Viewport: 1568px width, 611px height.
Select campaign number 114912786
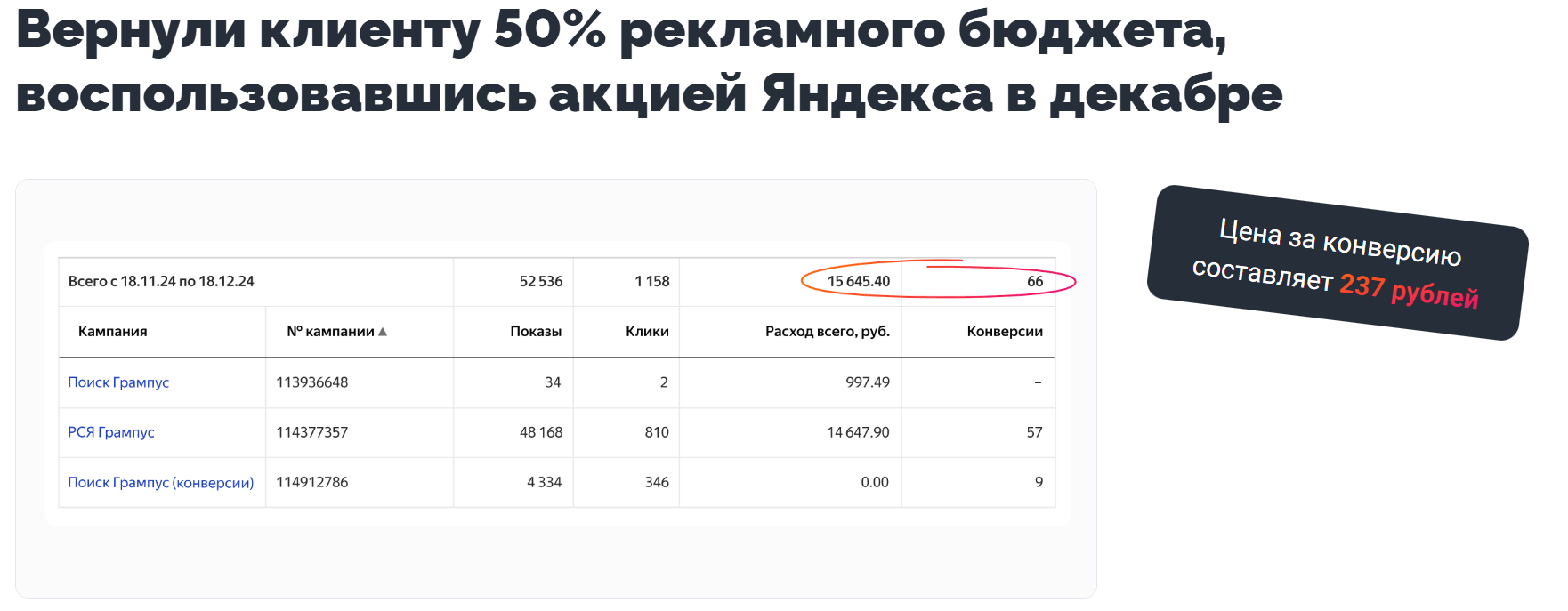pos(312,482)
